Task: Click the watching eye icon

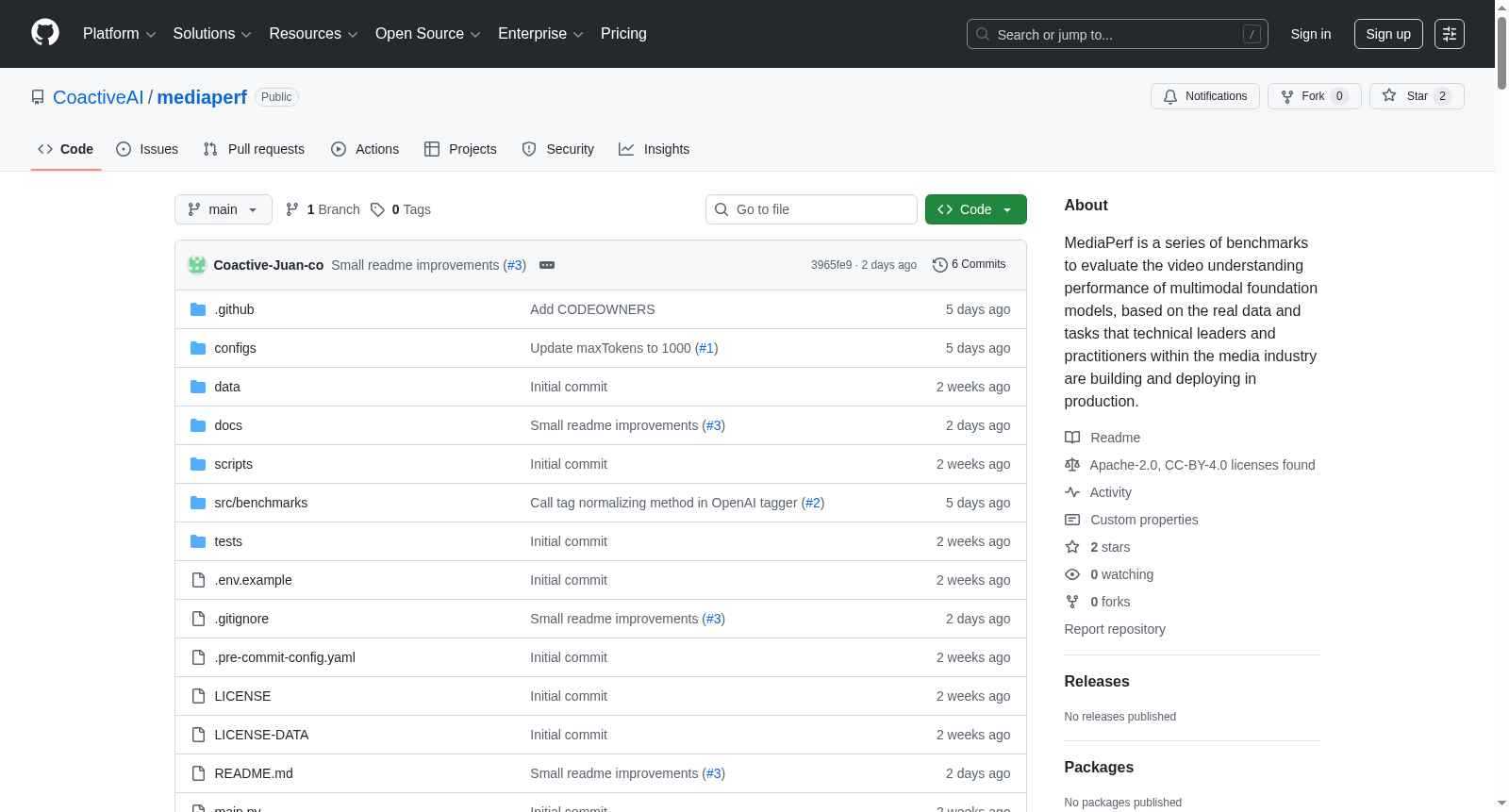Action: coord(1072,574)
